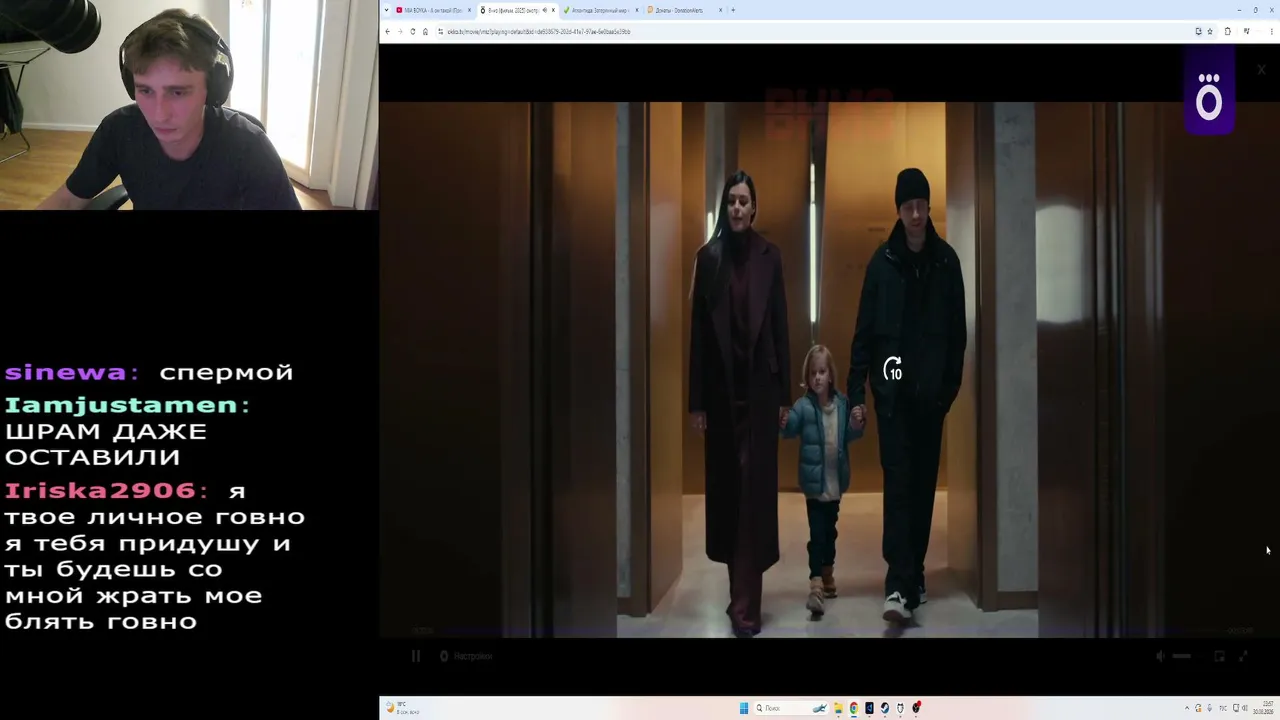Open the player Настройки settings

pyautogui.click(x=467, y=656)
